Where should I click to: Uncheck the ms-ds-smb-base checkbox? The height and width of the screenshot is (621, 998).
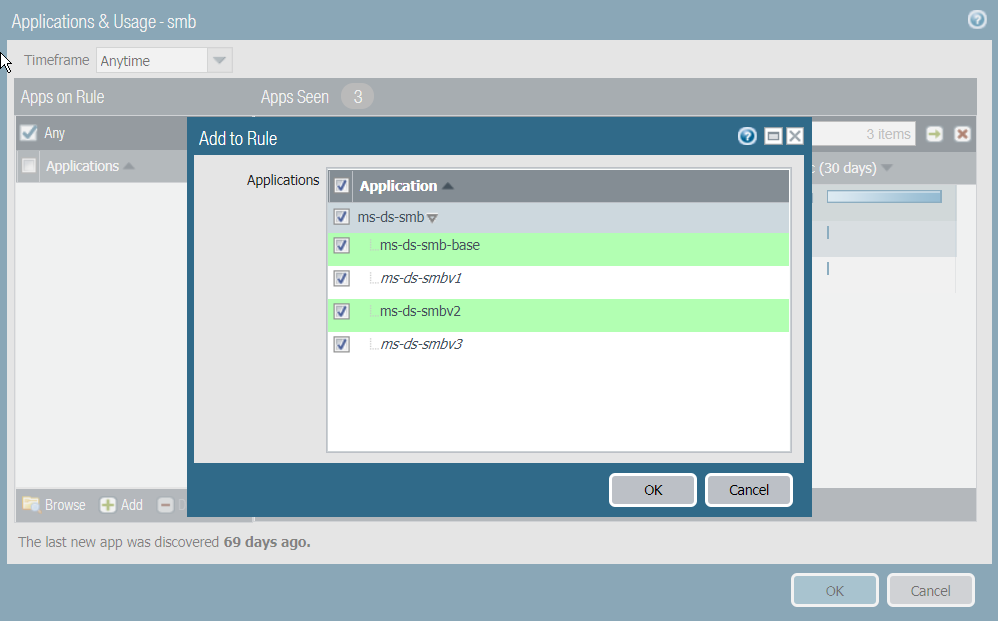(x=342, y=245)
